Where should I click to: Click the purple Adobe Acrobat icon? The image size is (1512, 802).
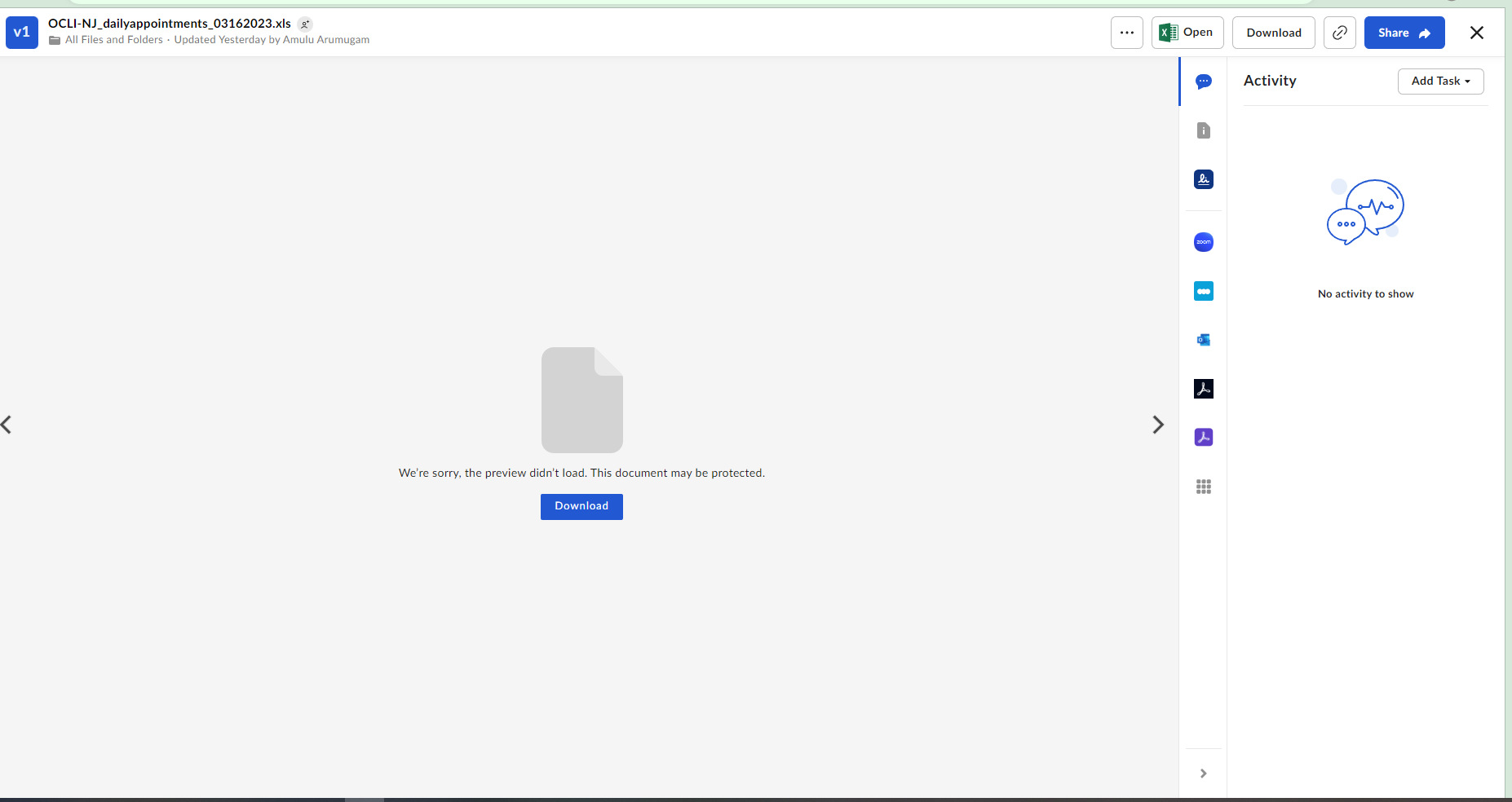point(1203,438)
